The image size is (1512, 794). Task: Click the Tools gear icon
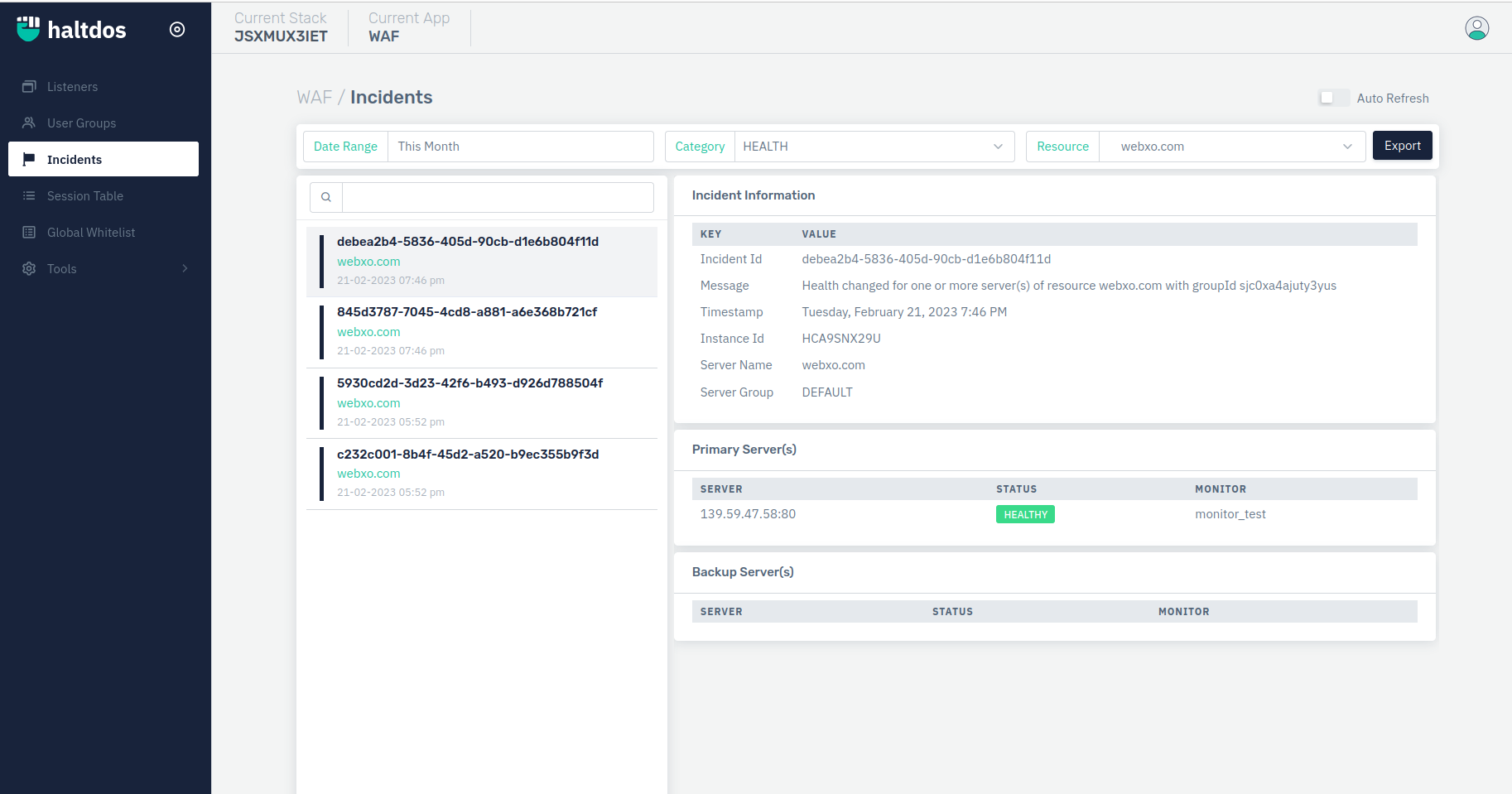(x=29, y=269)
